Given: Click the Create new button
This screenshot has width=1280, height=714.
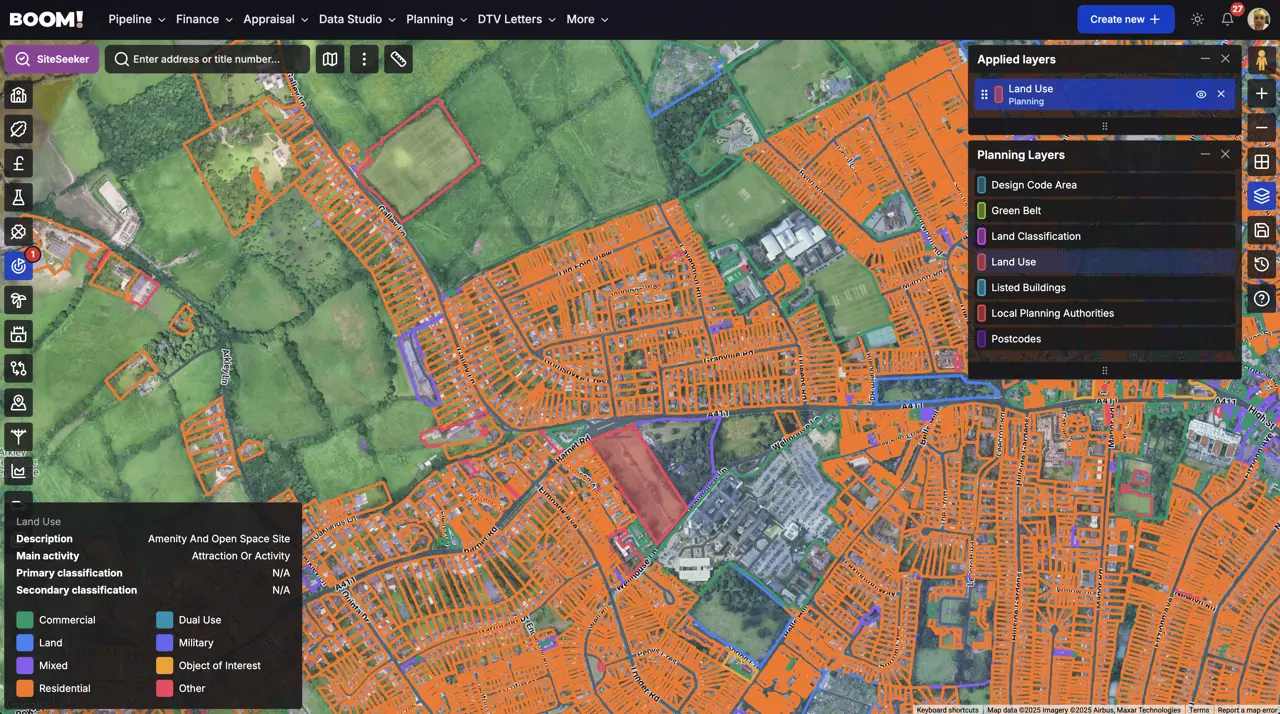Looking at the screenshot, I should [1125, 19].
